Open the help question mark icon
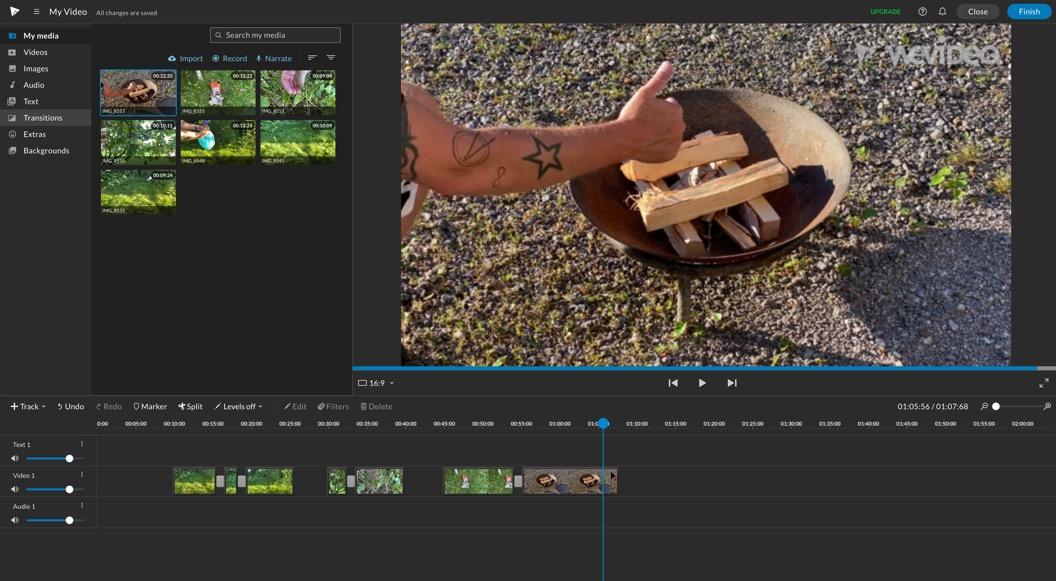 click(x=923, y=11)
